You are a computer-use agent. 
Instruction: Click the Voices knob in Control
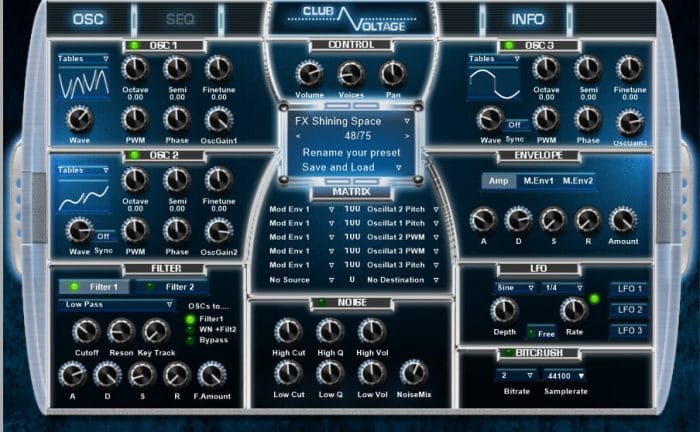tap(351, 74)
